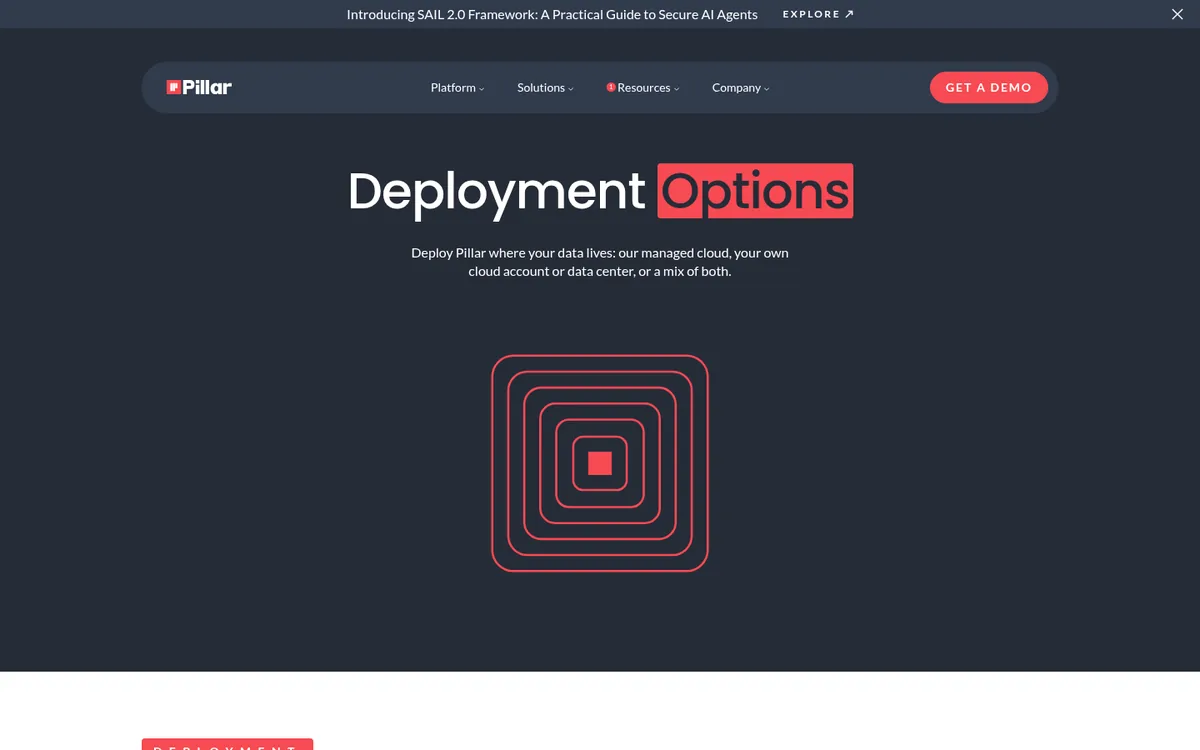Click the GET A DEMO button

988,87
